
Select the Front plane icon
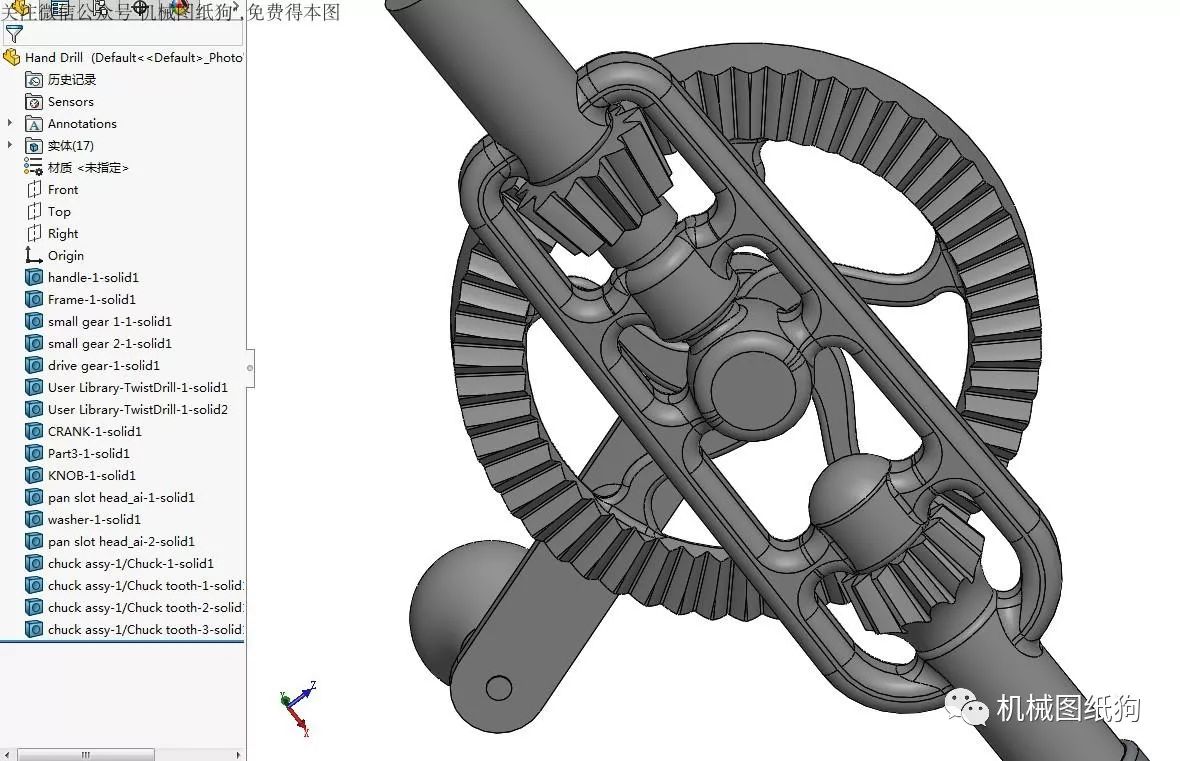pos(34,189)
